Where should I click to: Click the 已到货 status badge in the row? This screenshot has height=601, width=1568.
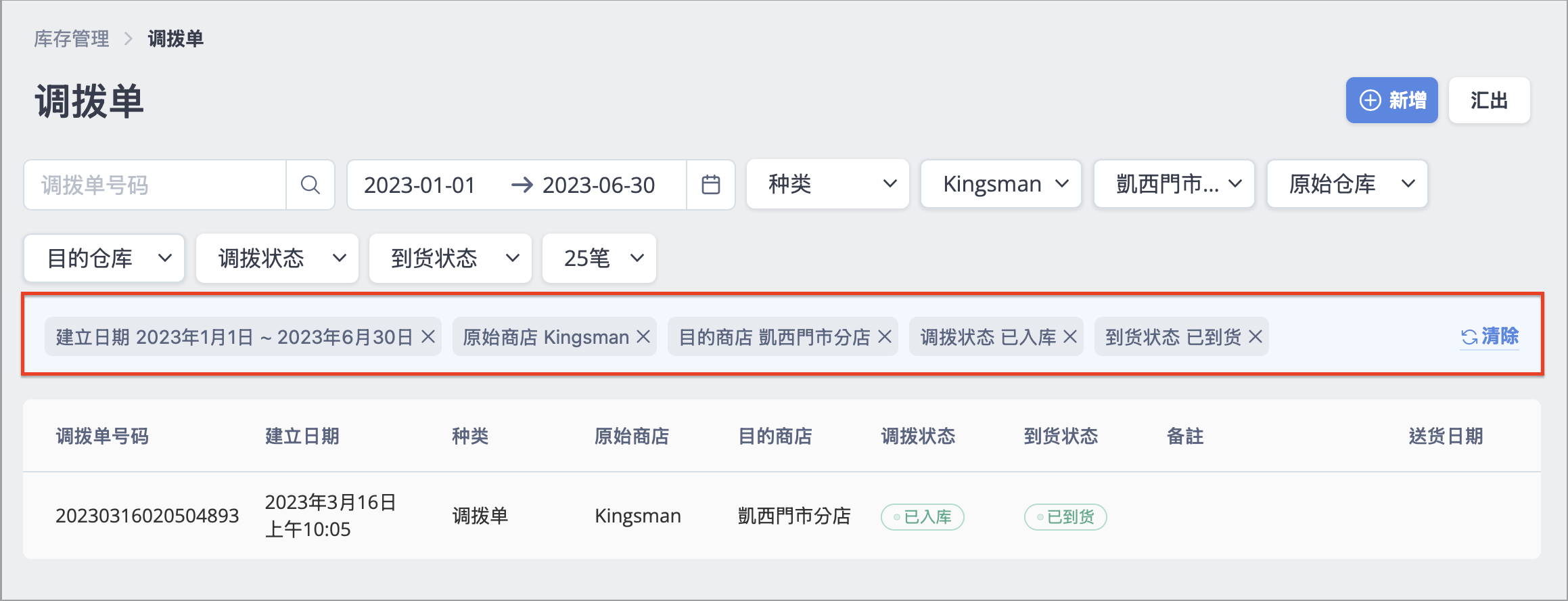pos(1065,517)
